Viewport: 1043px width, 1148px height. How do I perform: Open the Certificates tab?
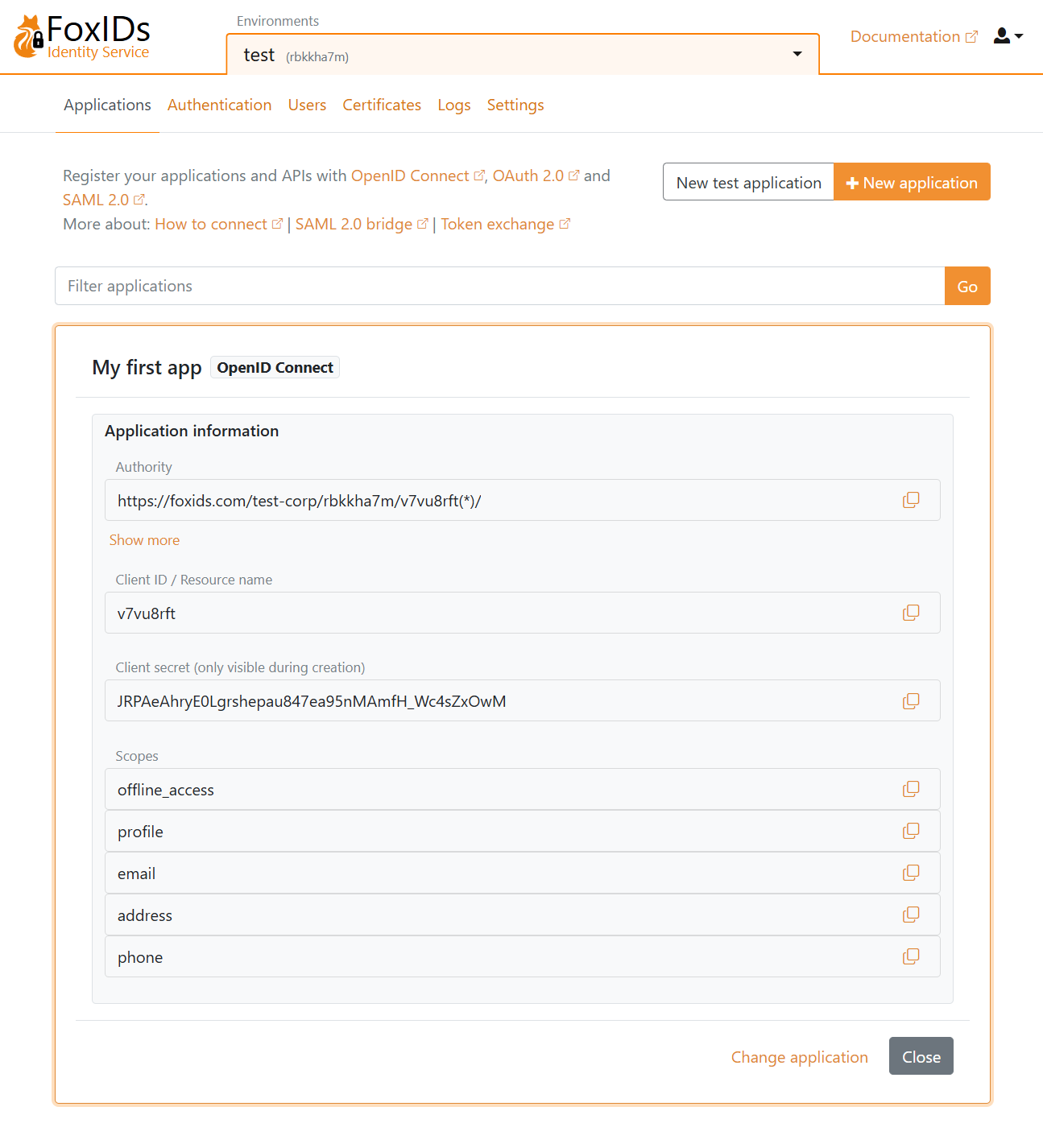(381, 105)
